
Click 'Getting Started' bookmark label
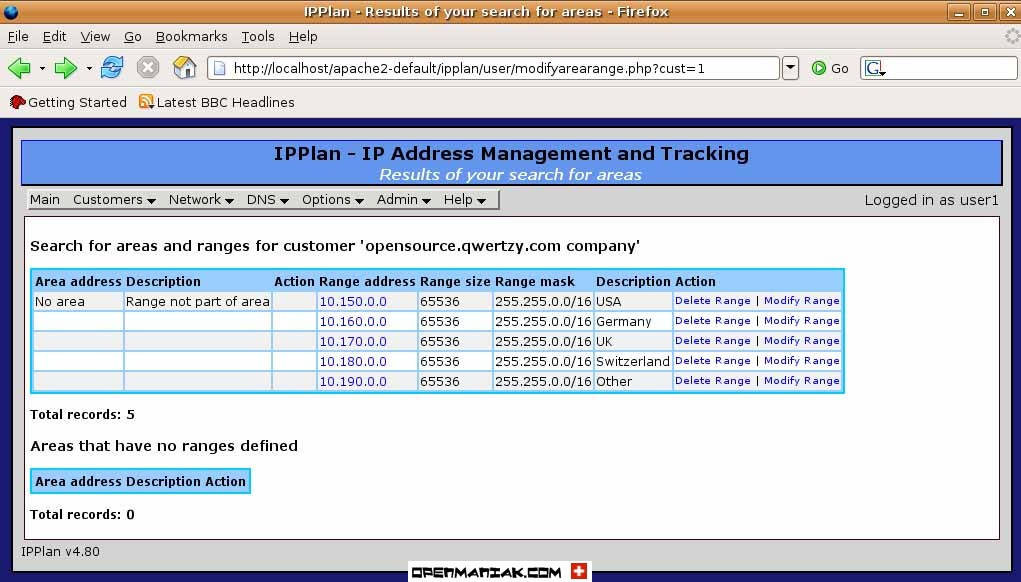click(x=77, y=102)
